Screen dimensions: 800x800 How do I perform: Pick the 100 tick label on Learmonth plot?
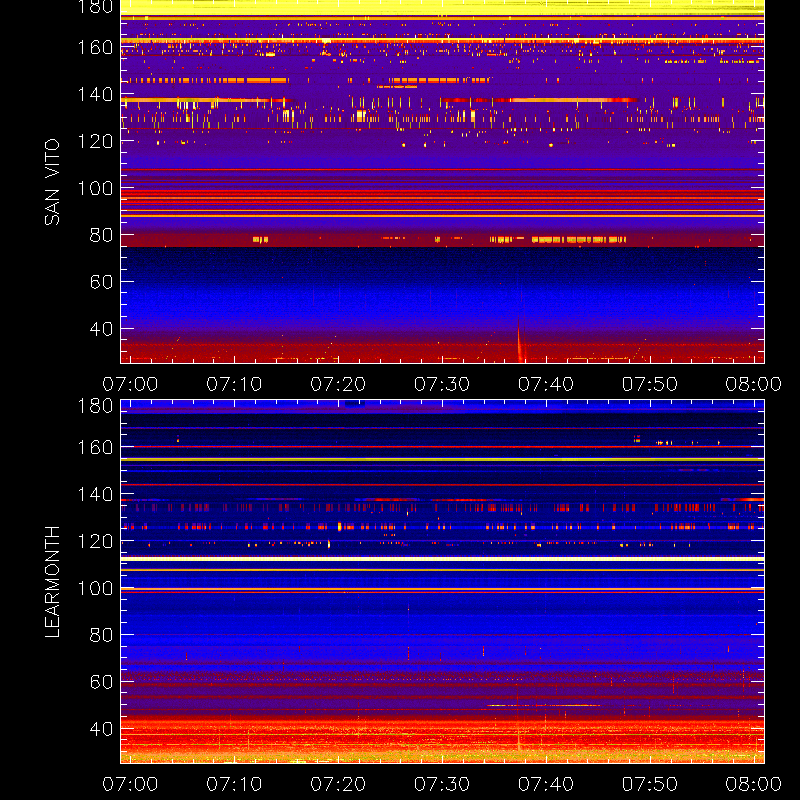tap(95, 588)
